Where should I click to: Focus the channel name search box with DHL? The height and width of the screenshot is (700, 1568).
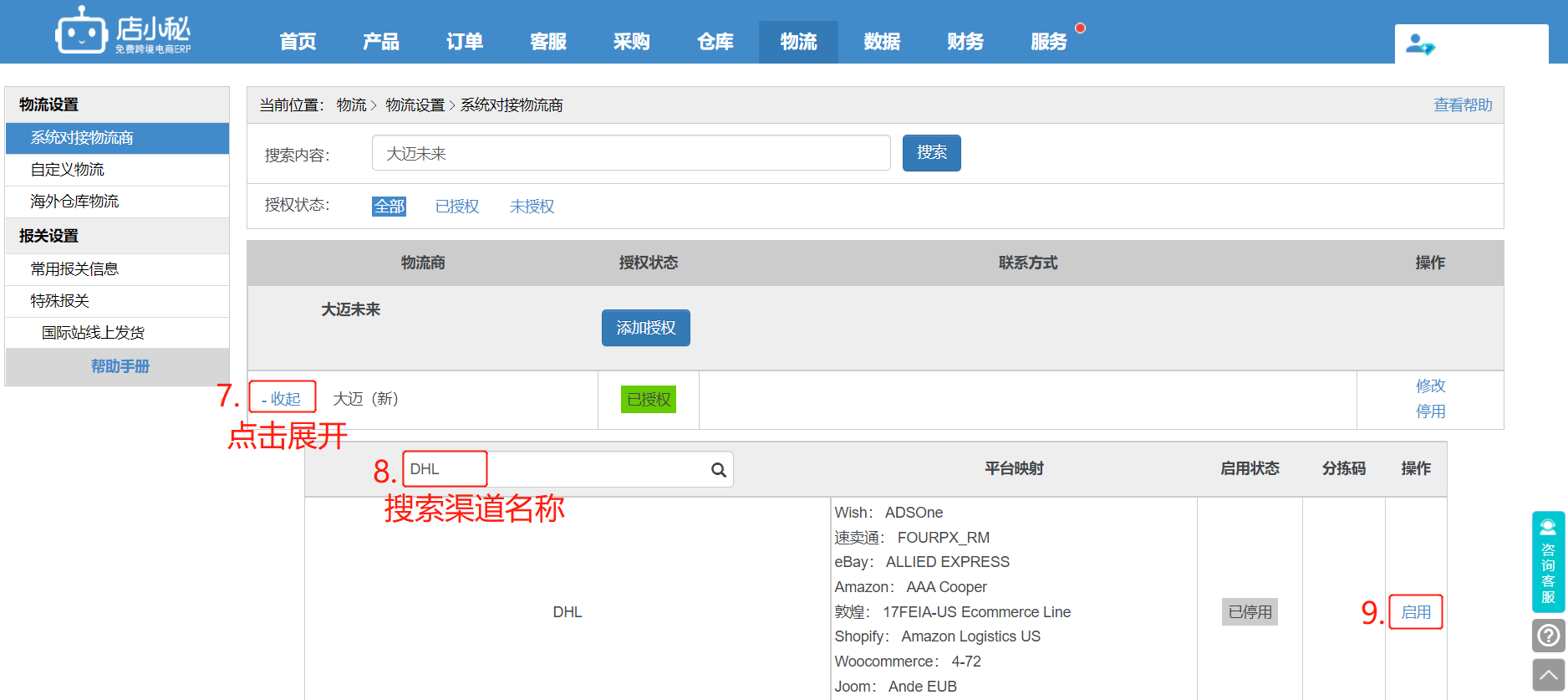point(568,470)
